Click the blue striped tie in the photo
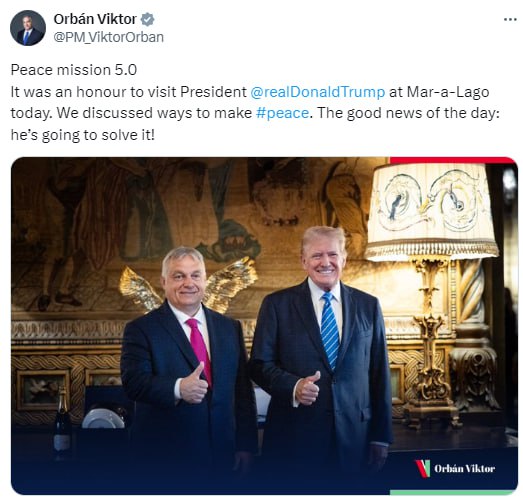 coord(330,330)
